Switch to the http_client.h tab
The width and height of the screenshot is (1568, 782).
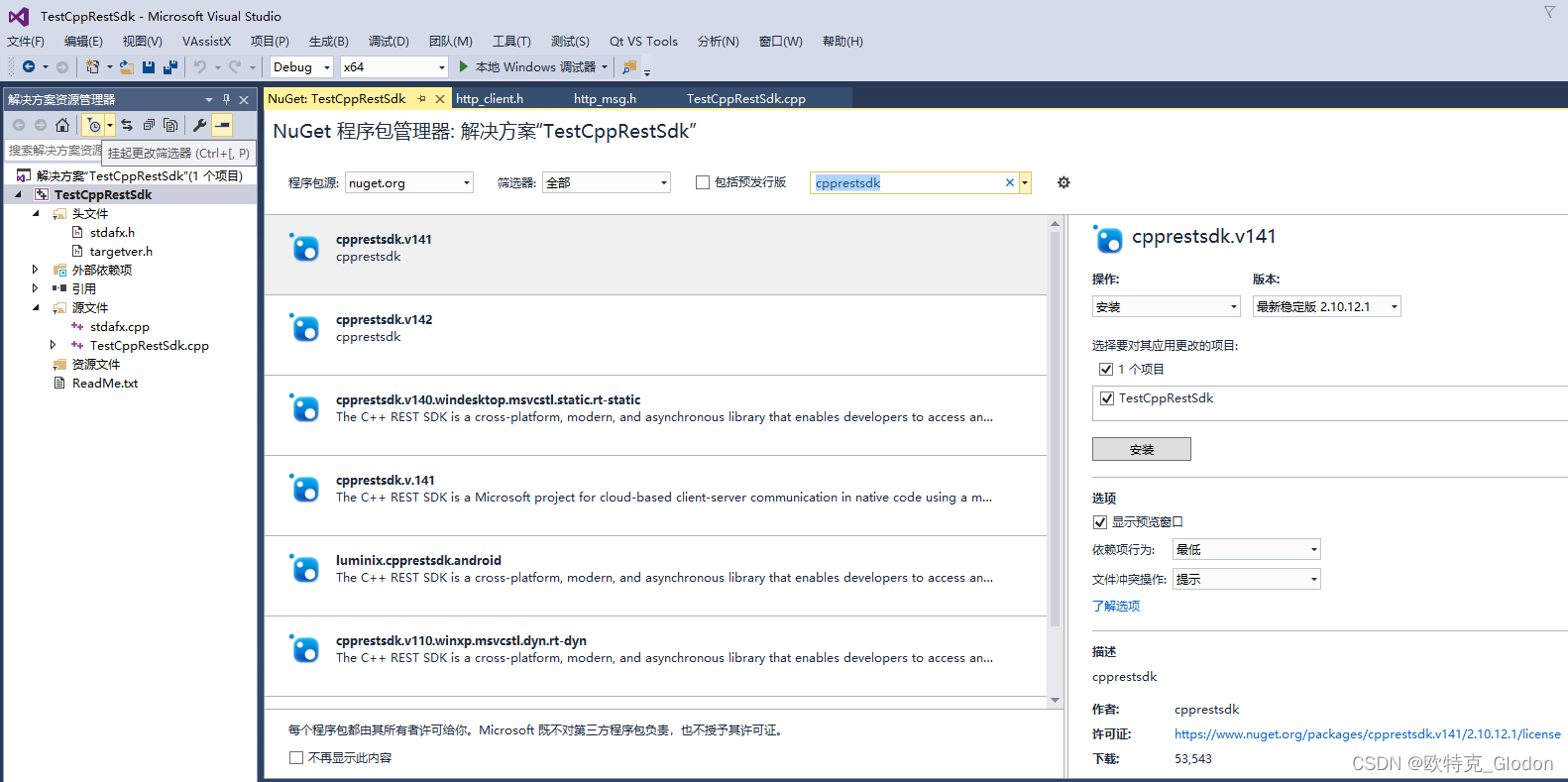(490, 98)
